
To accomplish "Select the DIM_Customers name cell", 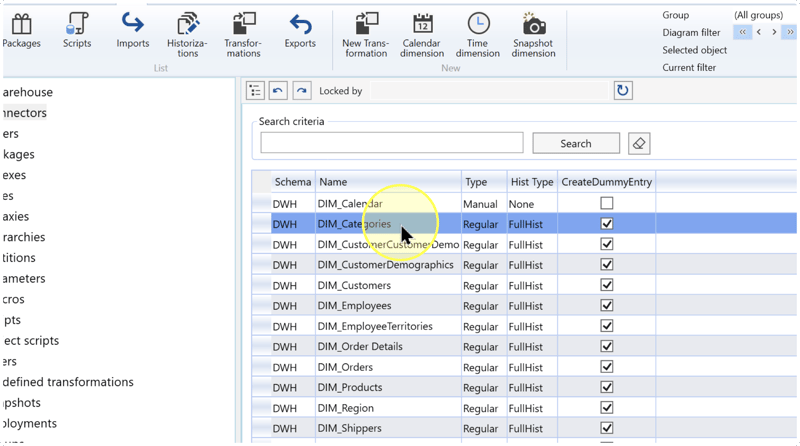I will coord(388,285).
